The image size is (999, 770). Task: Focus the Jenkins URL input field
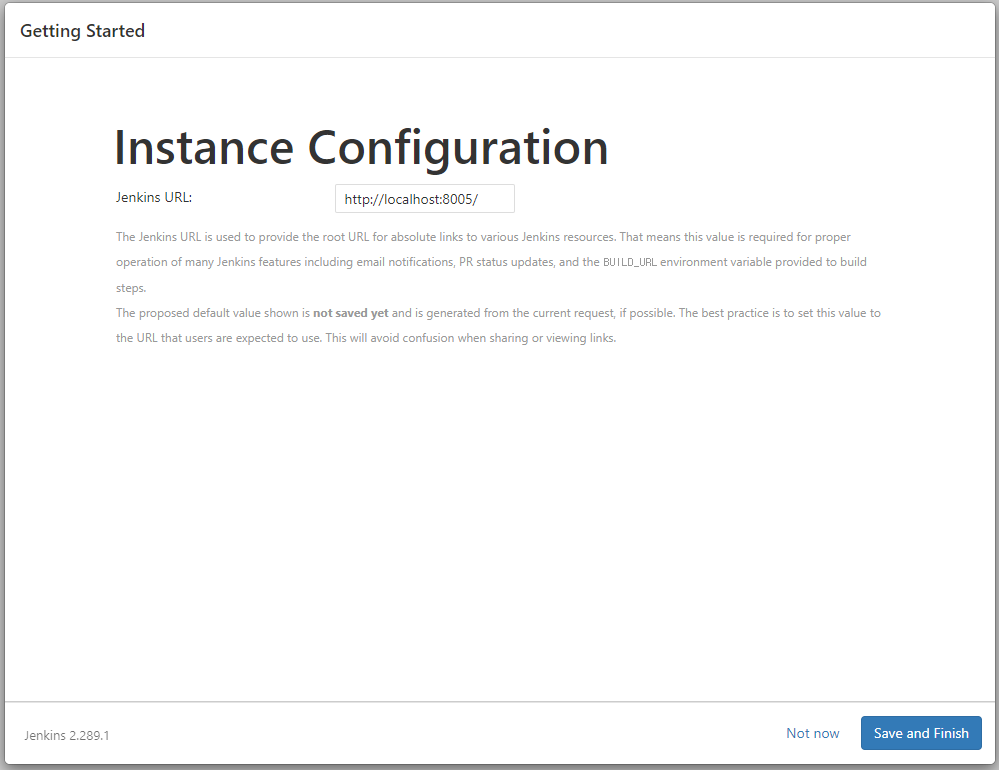(x=424, y=199)
